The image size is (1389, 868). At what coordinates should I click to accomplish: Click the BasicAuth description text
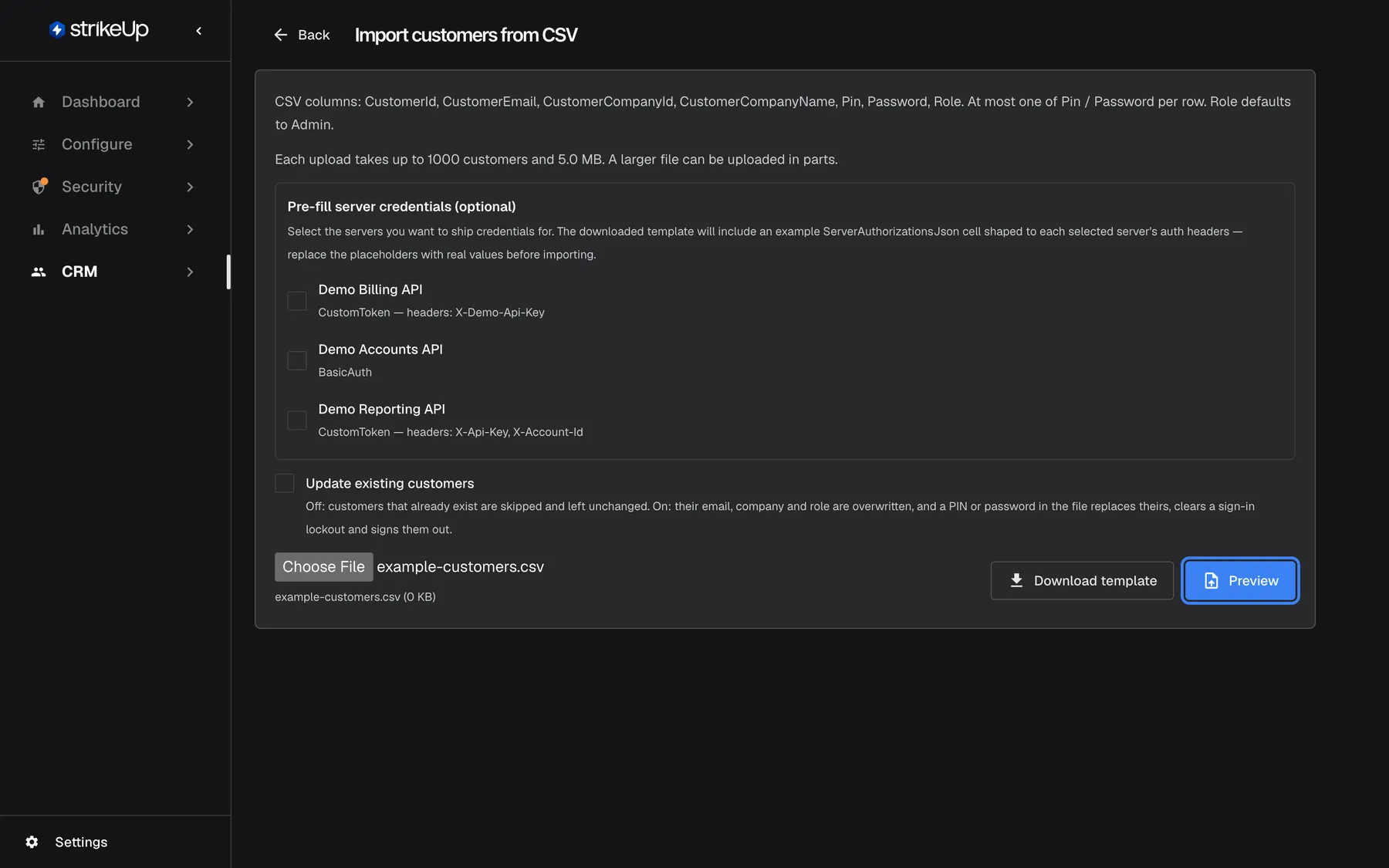pyautogui.click(x=345, y=372)
